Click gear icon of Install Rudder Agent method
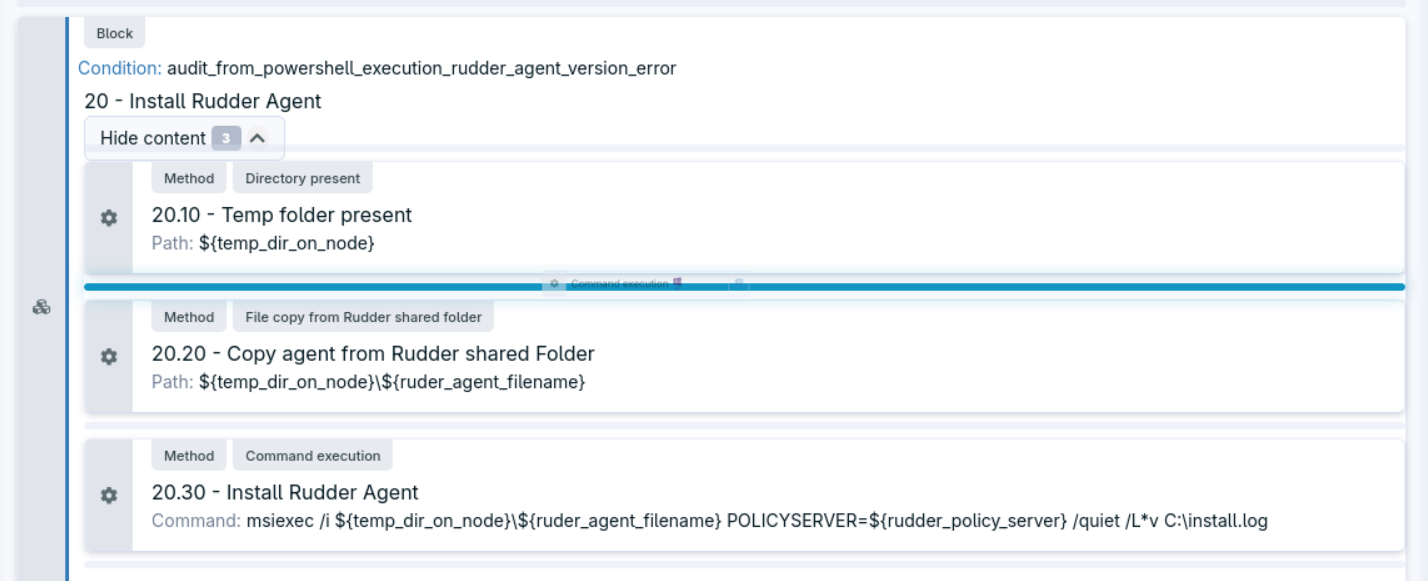Image resolution: width=1428 pixels, height=581 pixels. pyautogui.click(x=109, y=495)
